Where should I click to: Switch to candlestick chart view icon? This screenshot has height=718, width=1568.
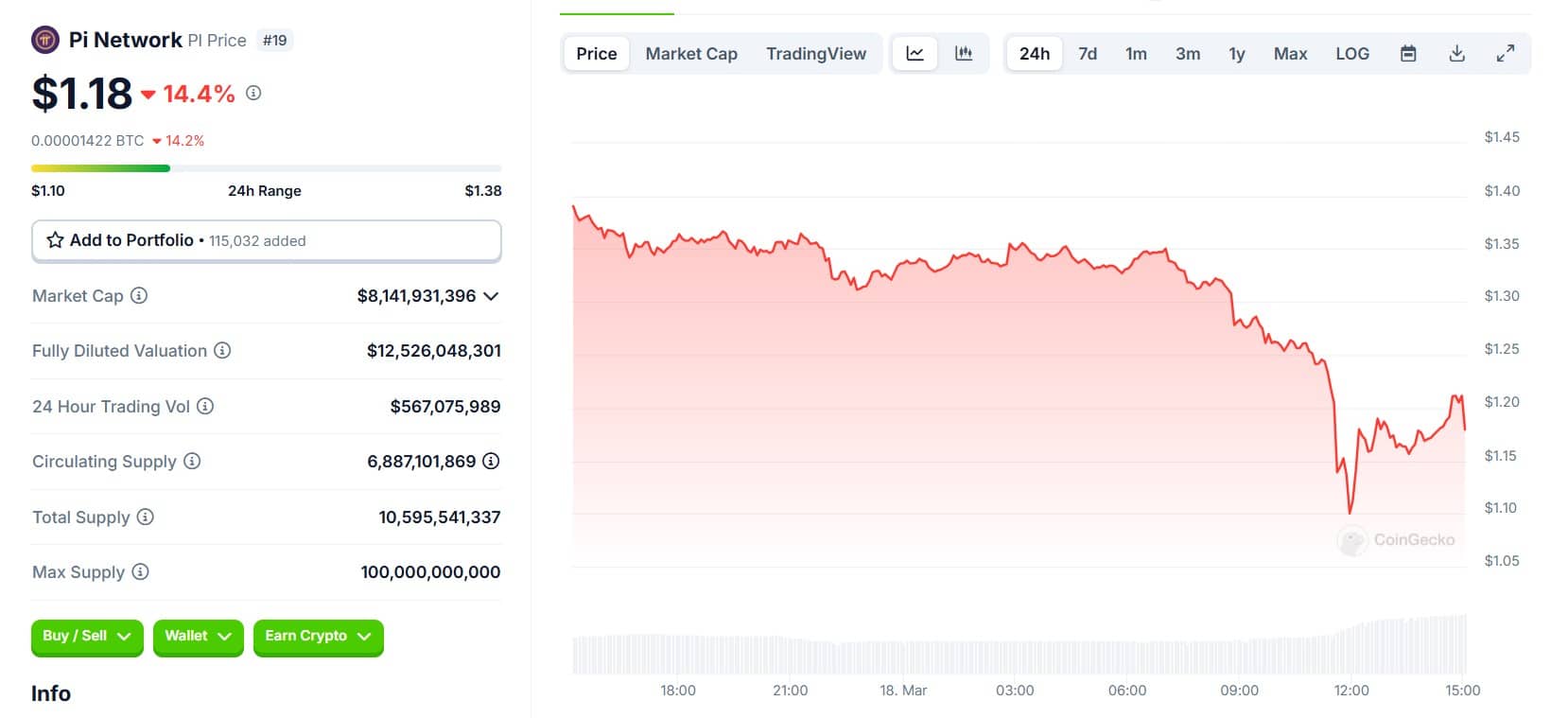964,54
